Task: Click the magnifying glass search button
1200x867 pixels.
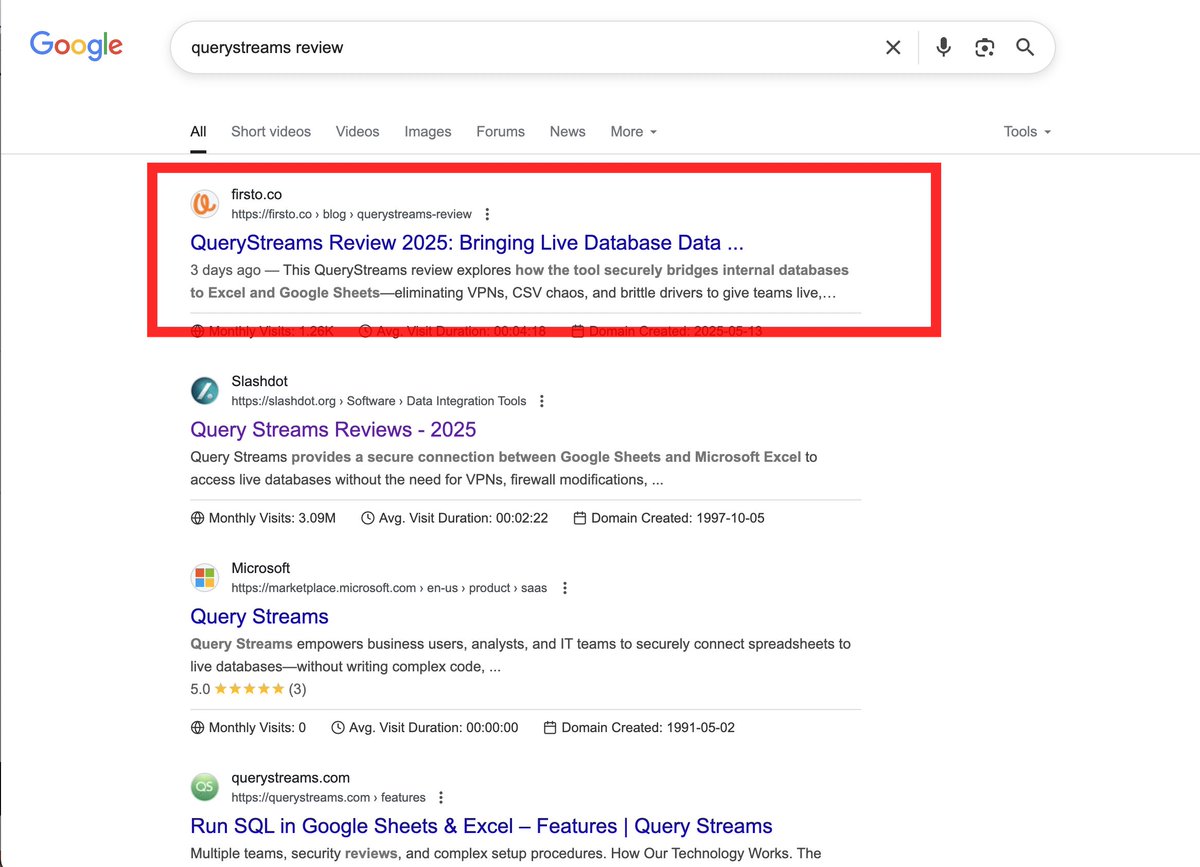Action: pyautogui.click(x=1025, y=47)
